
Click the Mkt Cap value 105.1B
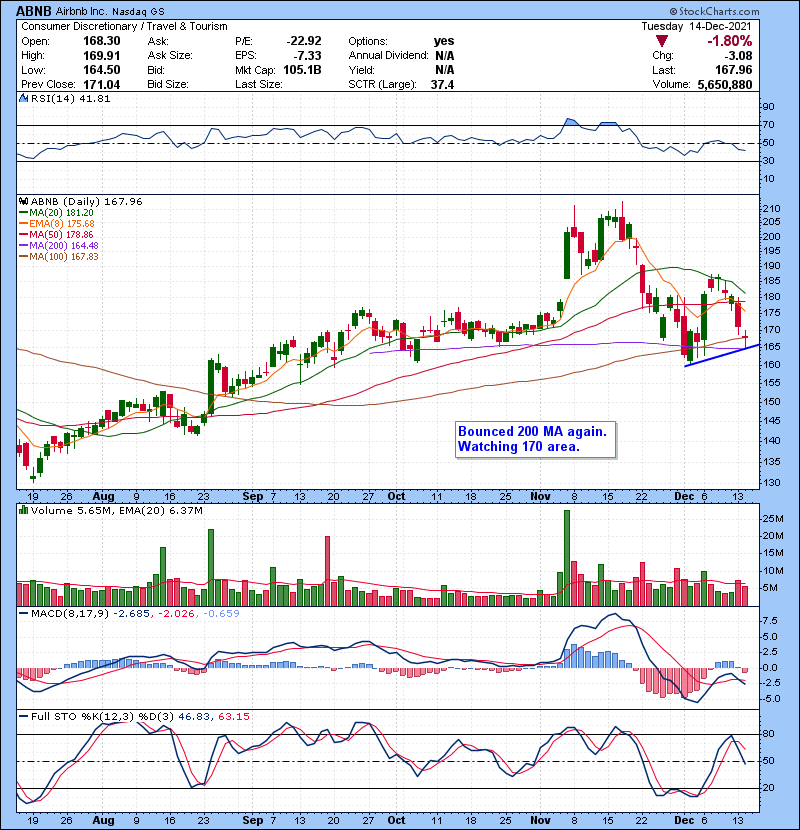coord(302,70)
